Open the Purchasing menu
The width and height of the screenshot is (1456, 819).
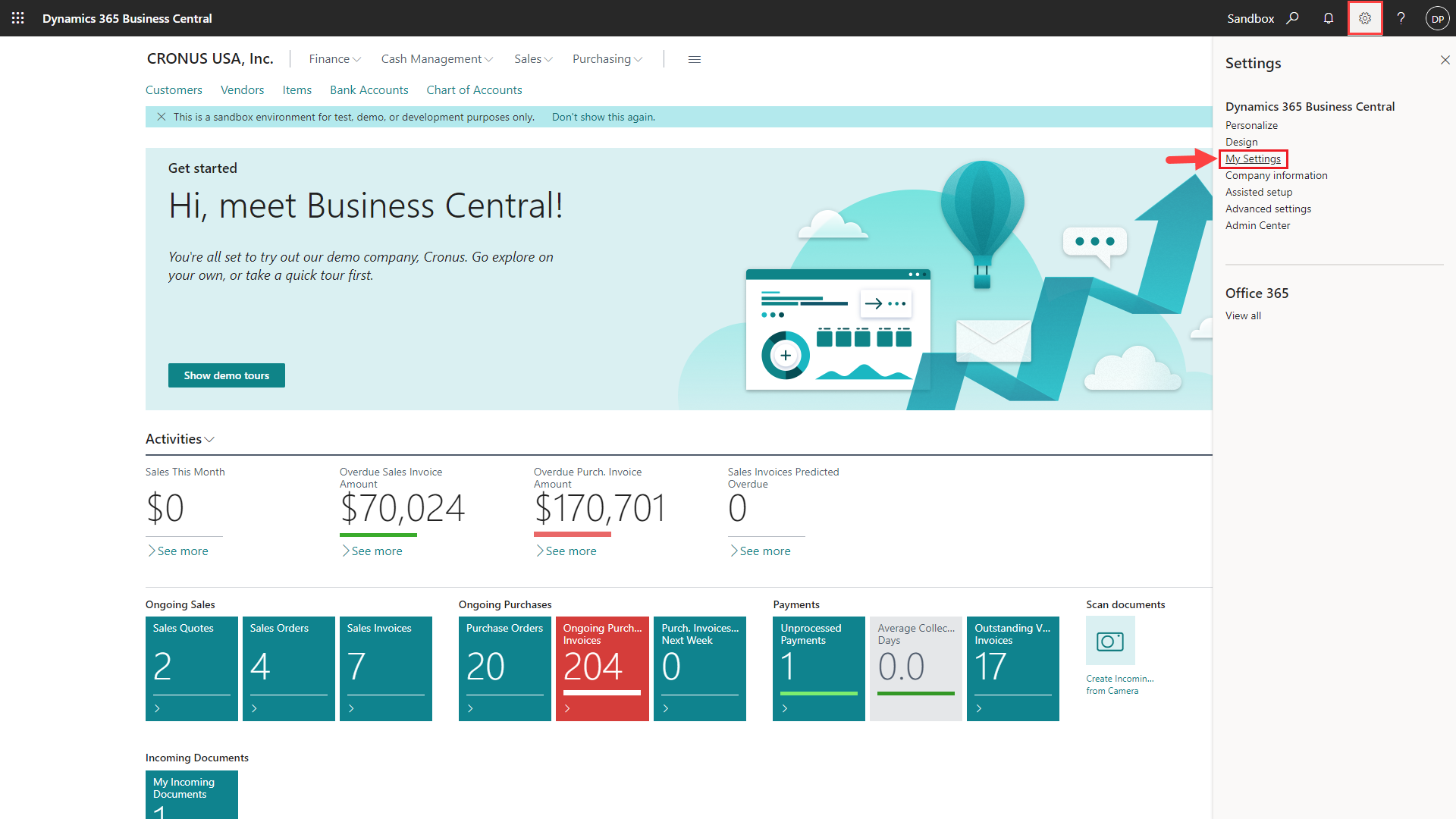pos(607,59)
